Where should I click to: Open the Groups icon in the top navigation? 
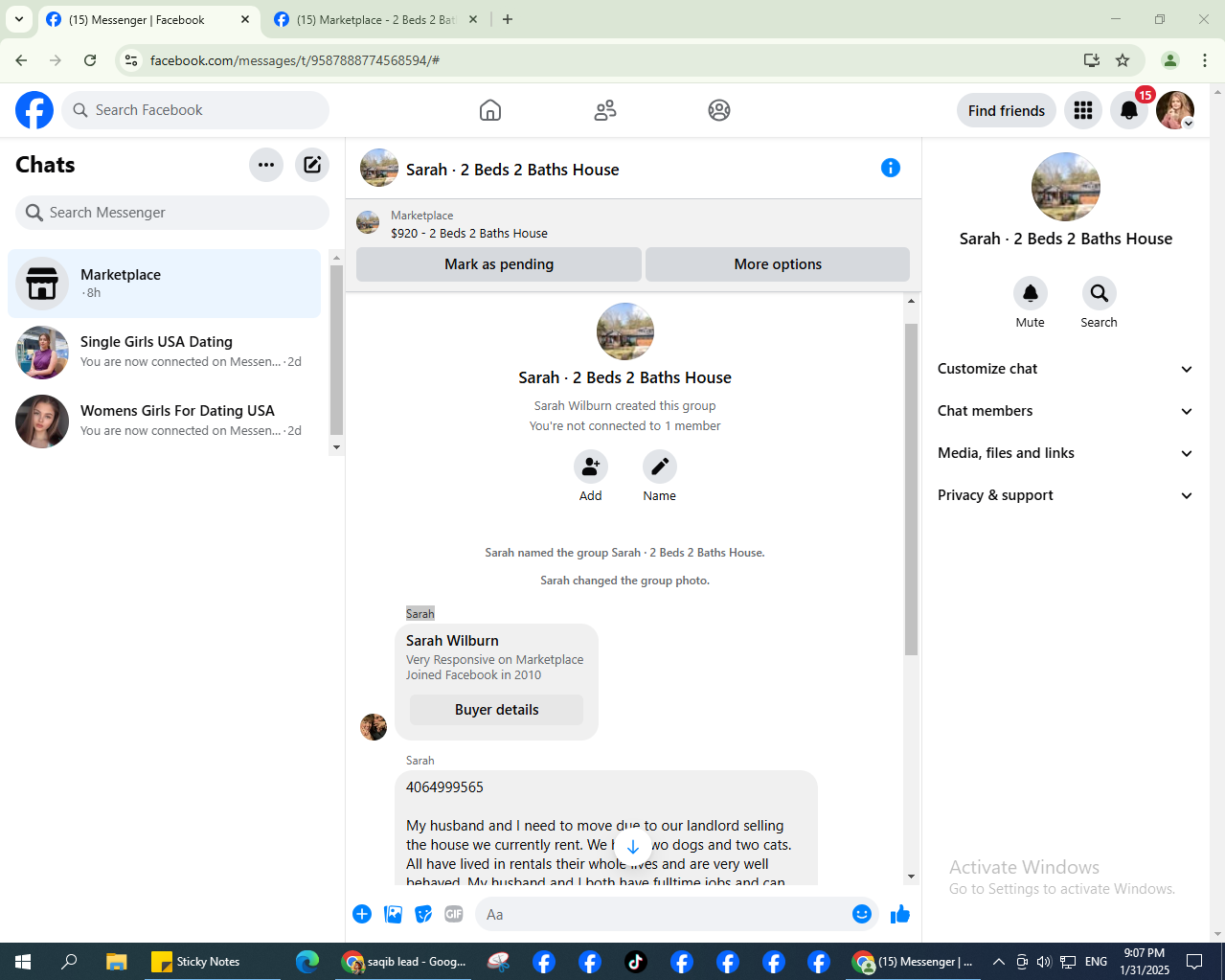coord(719,110)
